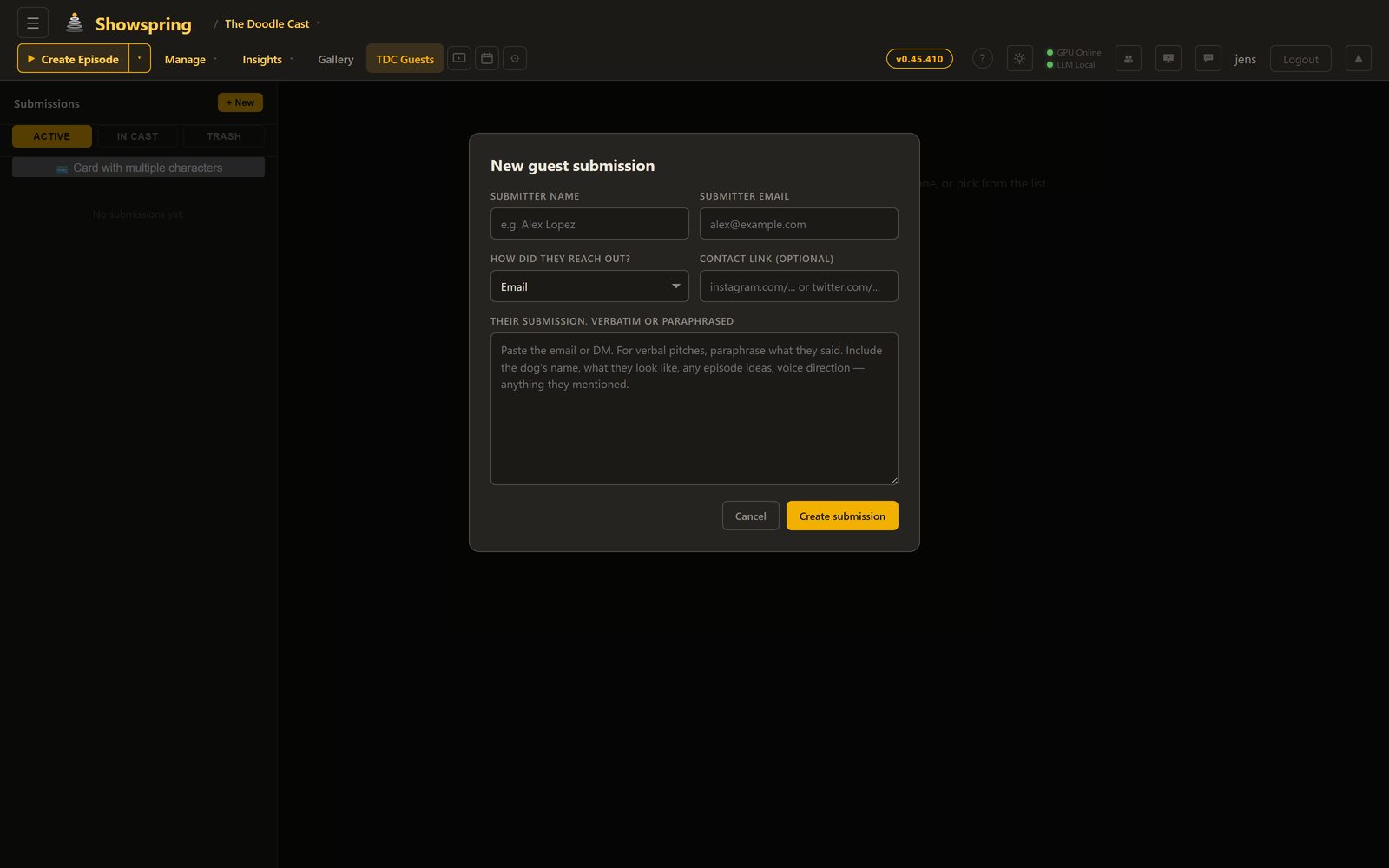The width and height of the screenshot is (1389, 868).
Task: Click the Logout button
Action: pyautogui.click(x=1300, y=59)
